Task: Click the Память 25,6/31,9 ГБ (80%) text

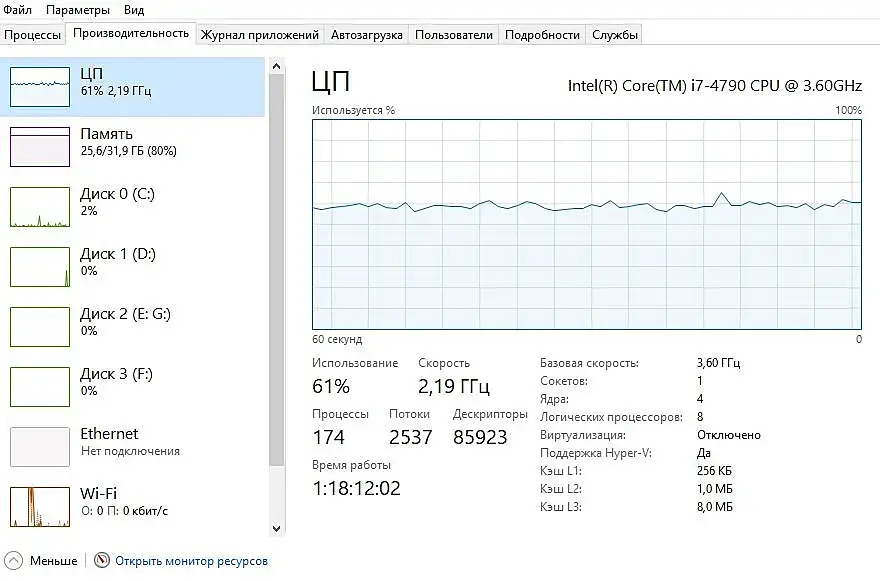Action: click(x=129, y=150)
